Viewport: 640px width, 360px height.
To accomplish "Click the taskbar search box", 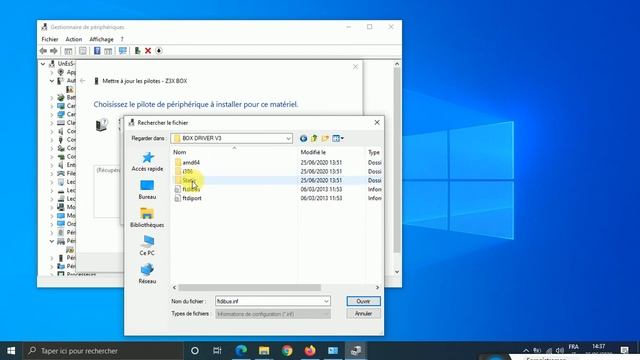I will (x=102, y=351).
